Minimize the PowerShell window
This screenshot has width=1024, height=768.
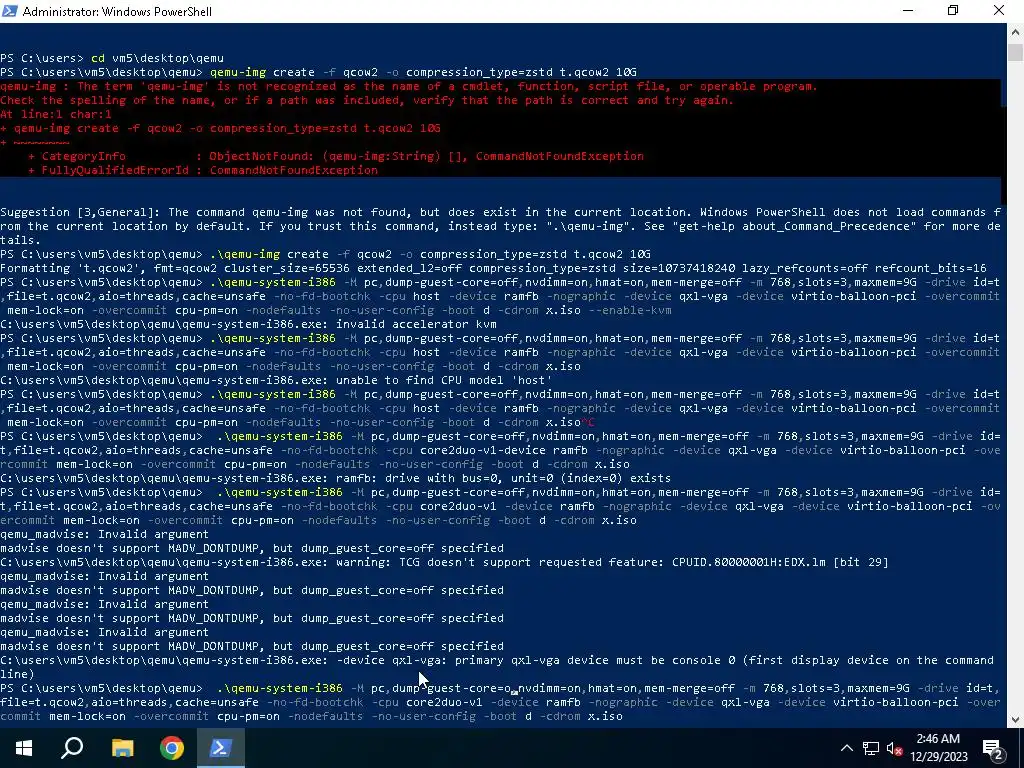908,11
